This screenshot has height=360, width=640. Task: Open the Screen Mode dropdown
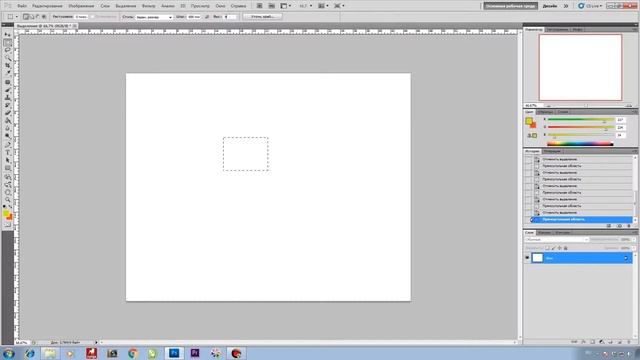point(339,6)
